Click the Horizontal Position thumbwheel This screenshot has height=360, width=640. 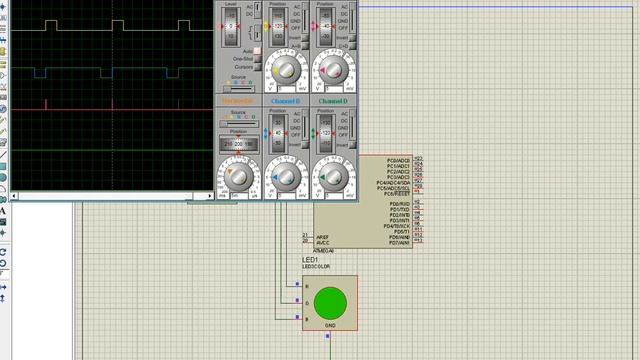[x=239, y=144]
